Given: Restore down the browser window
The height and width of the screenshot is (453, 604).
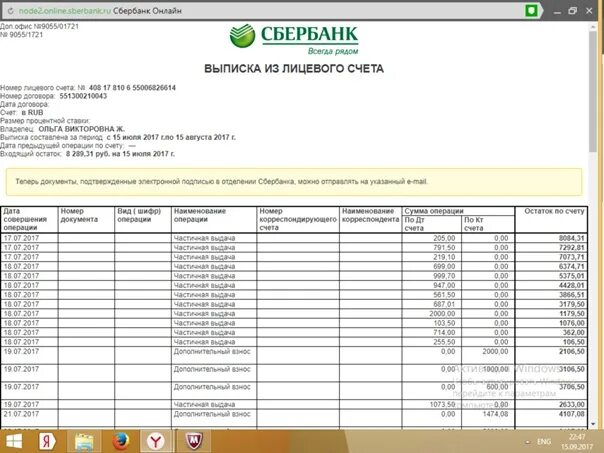Looking at the screenshot, I should click(573, 11).
